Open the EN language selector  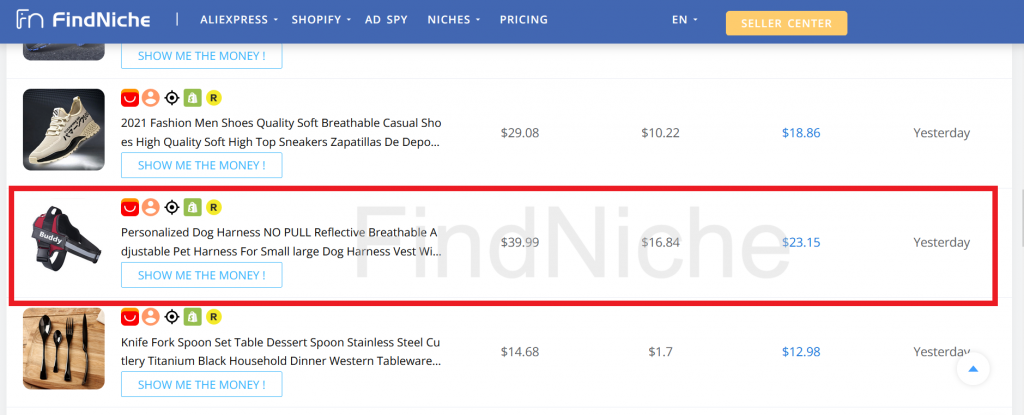pos(684,20)
